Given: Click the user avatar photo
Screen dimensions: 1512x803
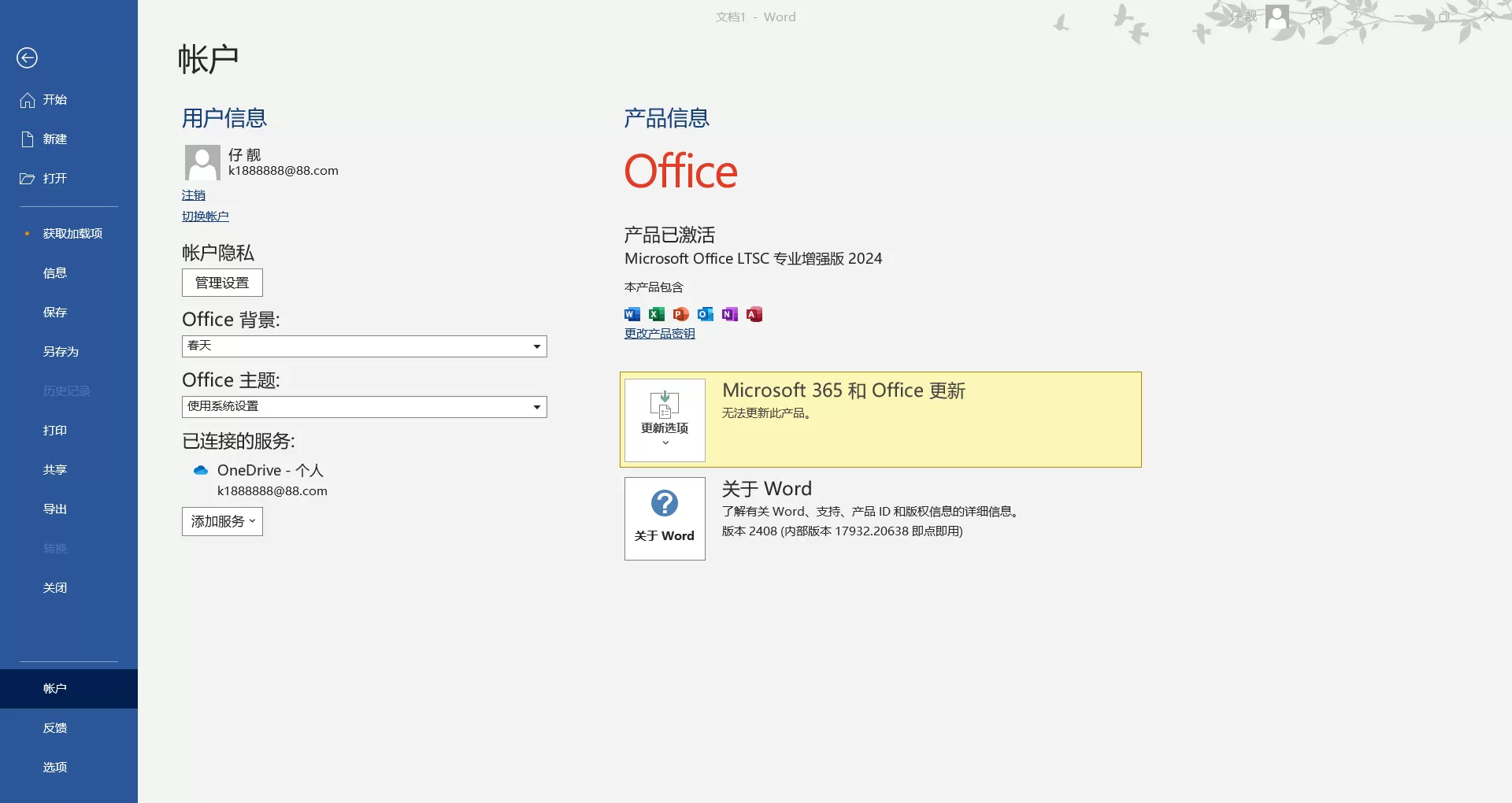Looking at the screenshot, I should coord(202,162).
